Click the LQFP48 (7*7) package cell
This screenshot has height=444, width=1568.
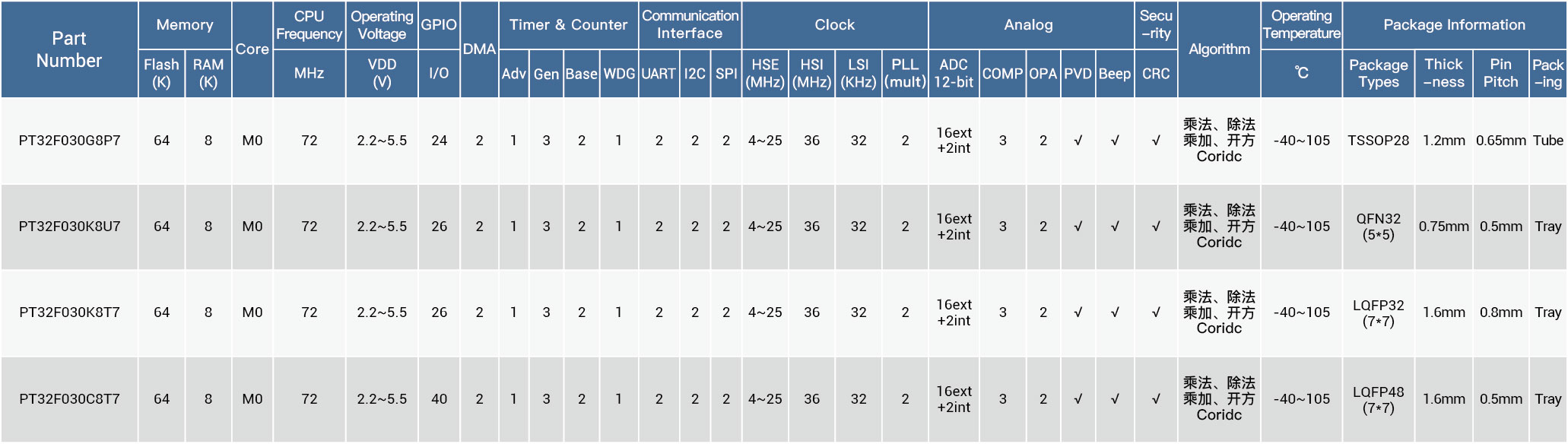point(1378,399)
